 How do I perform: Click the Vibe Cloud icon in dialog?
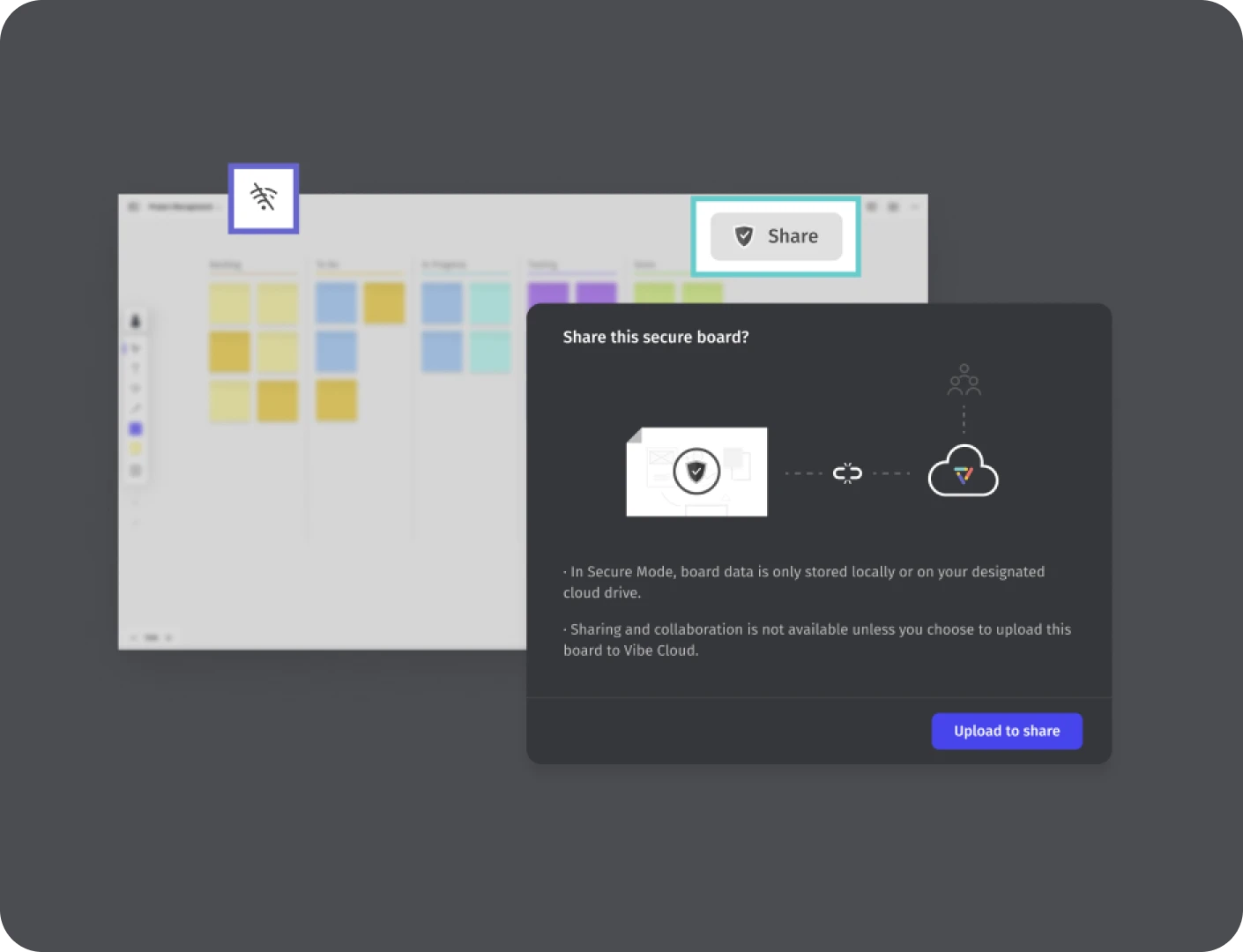click(x=963, y=472)
